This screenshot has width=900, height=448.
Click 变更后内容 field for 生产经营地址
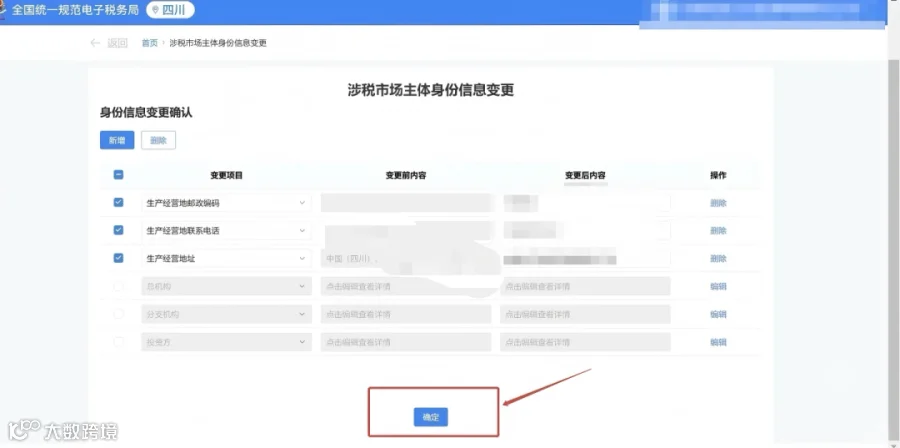585,258
